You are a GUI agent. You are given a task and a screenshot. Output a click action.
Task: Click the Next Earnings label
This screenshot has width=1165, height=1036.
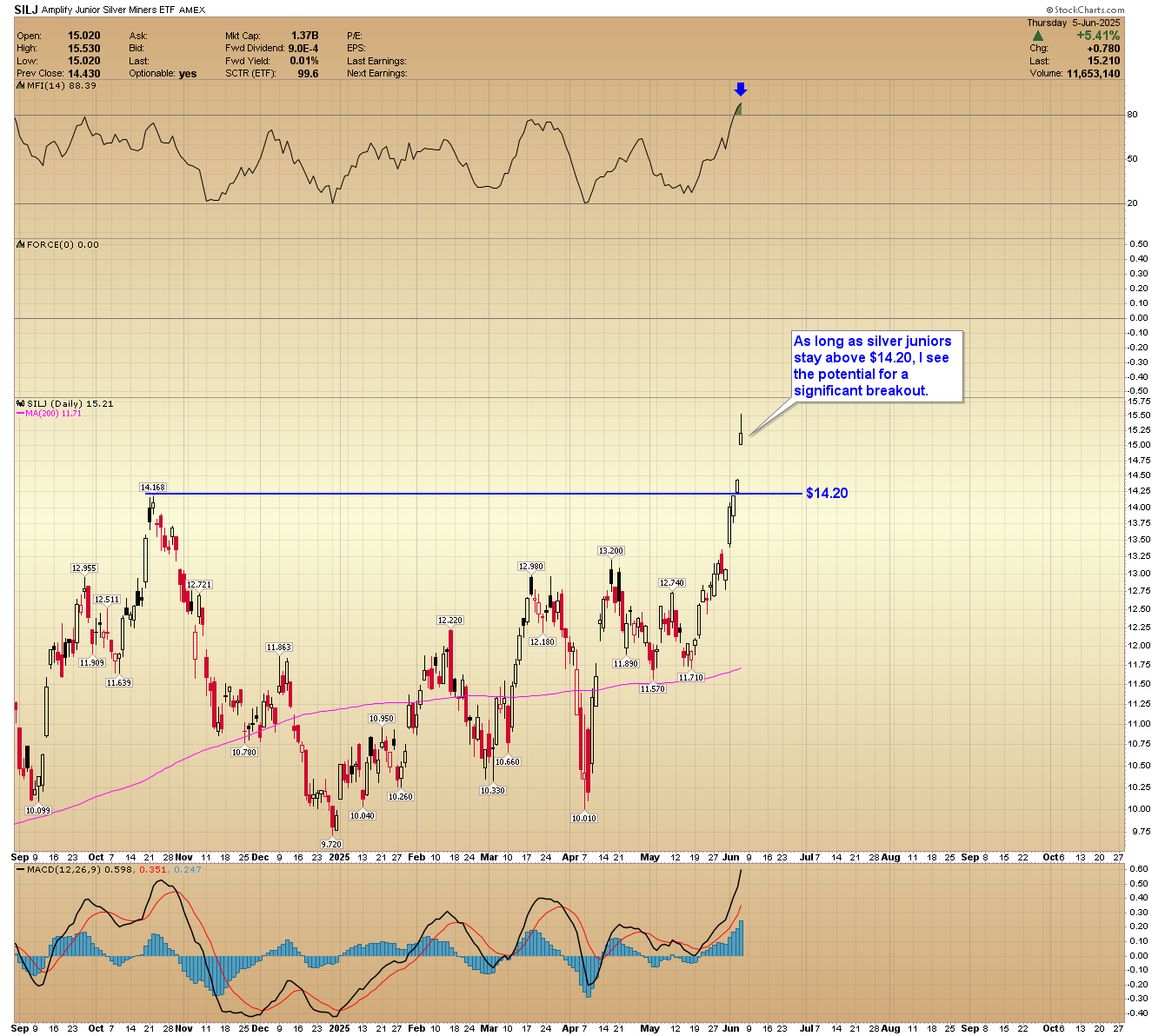tap(376, 74)
